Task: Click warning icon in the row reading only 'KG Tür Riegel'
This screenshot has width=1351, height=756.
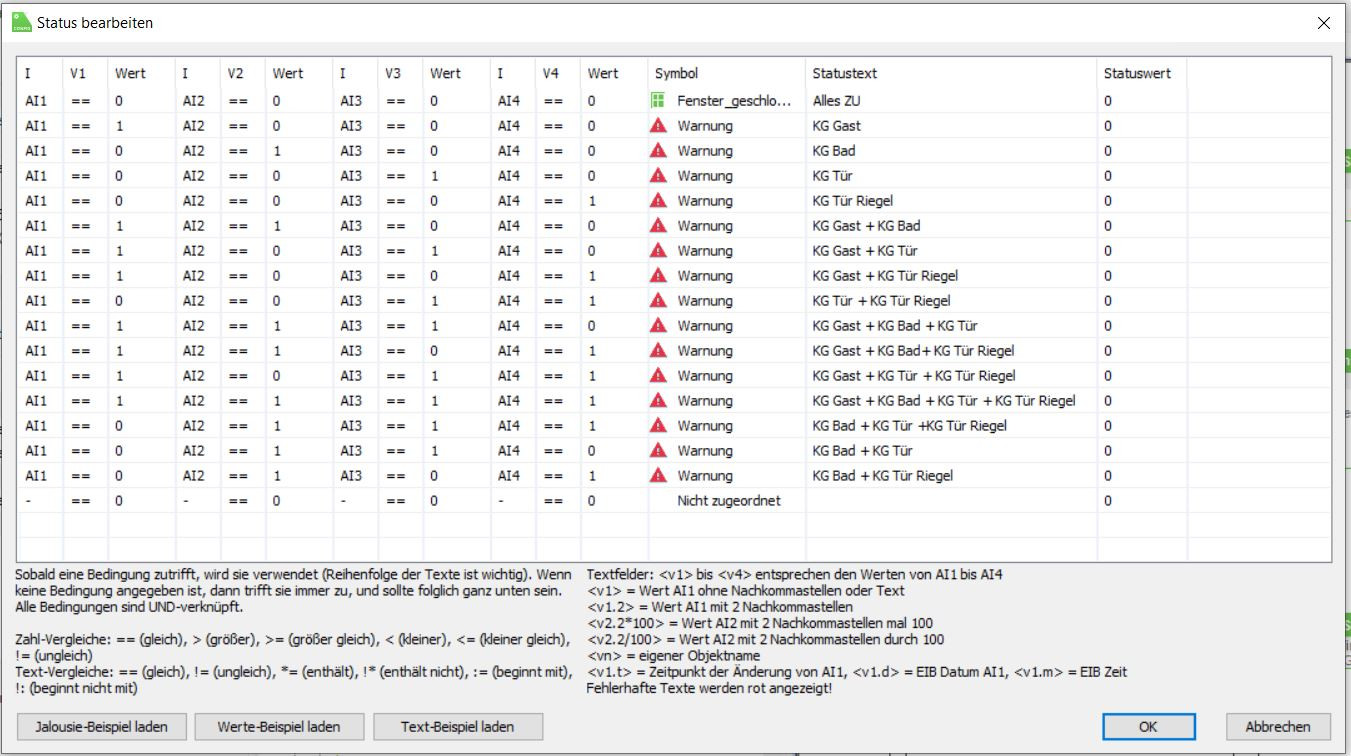Action: [x=658, y=201]
